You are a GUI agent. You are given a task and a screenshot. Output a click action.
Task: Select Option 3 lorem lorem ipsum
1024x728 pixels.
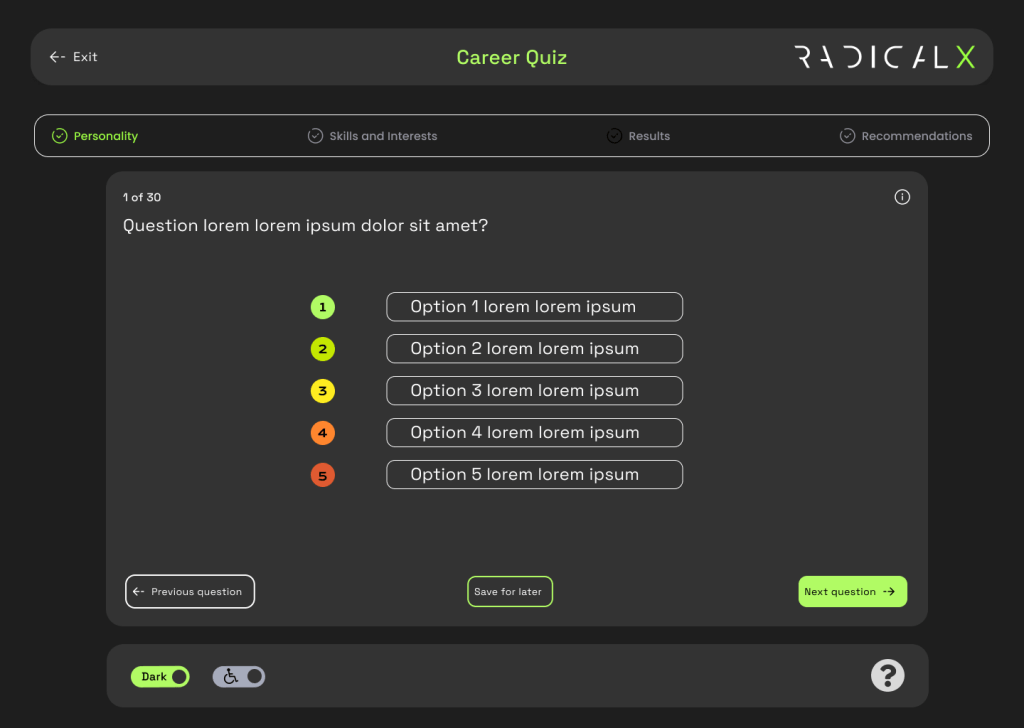click(534, 390)
